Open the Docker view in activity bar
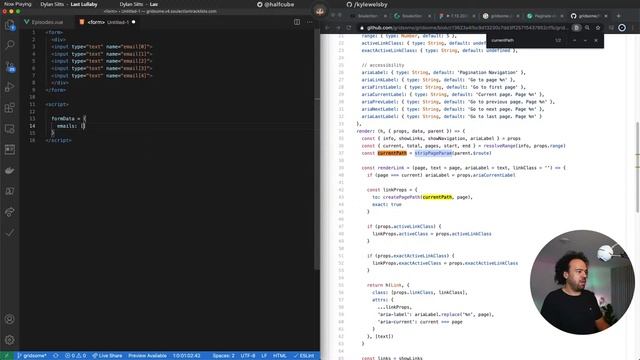 point(10,171)
